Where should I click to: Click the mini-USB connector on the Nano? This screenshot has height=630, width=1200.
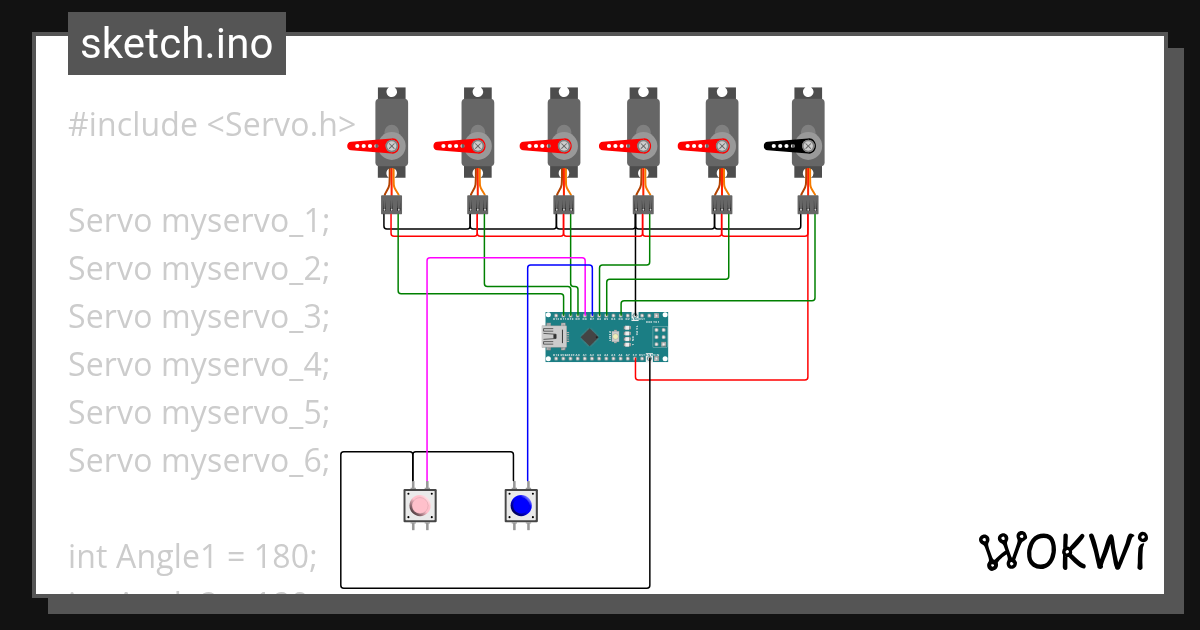click(553, 336)
